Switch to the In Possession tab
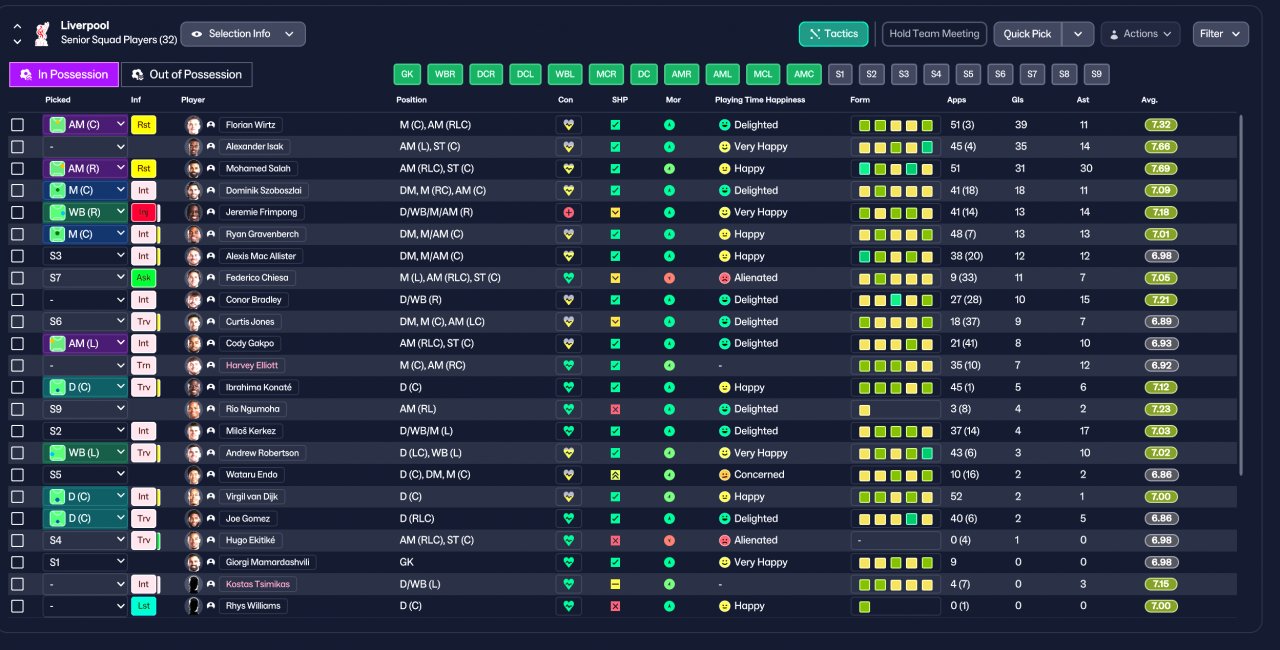The image size is (1280, 650). (x=64, y=74)
